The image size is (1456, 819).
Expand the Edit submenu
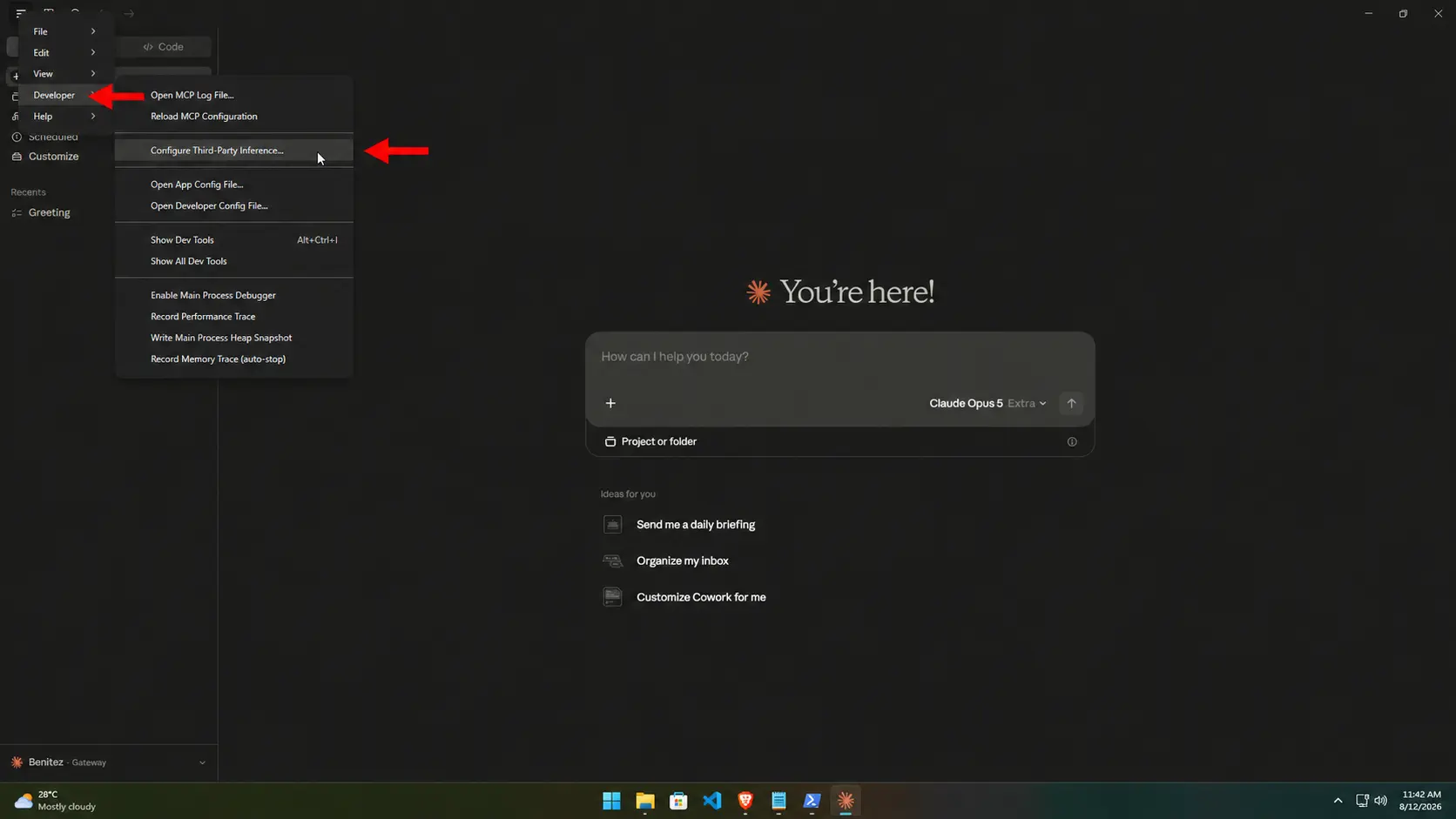(x=66, y=52)
